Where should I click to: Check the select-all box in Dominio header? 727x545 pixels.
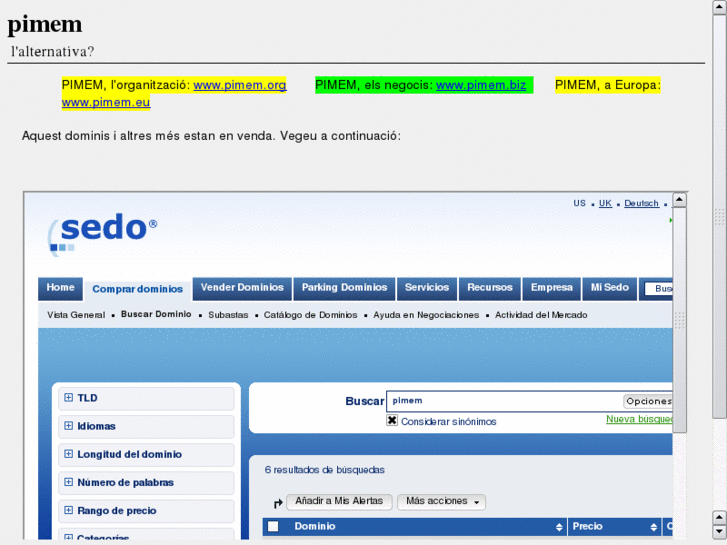click(x=273, y=526)
